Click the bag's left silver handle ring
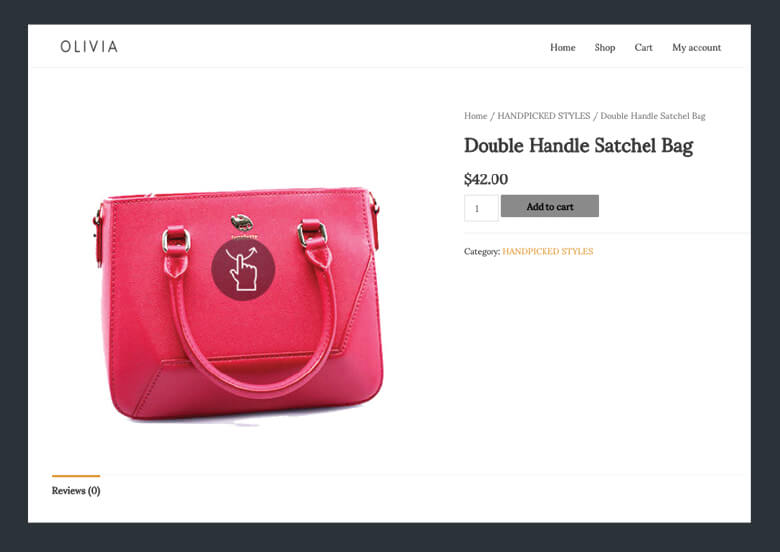The width and height of the screenshot is (780, 552). coord(176,241)
